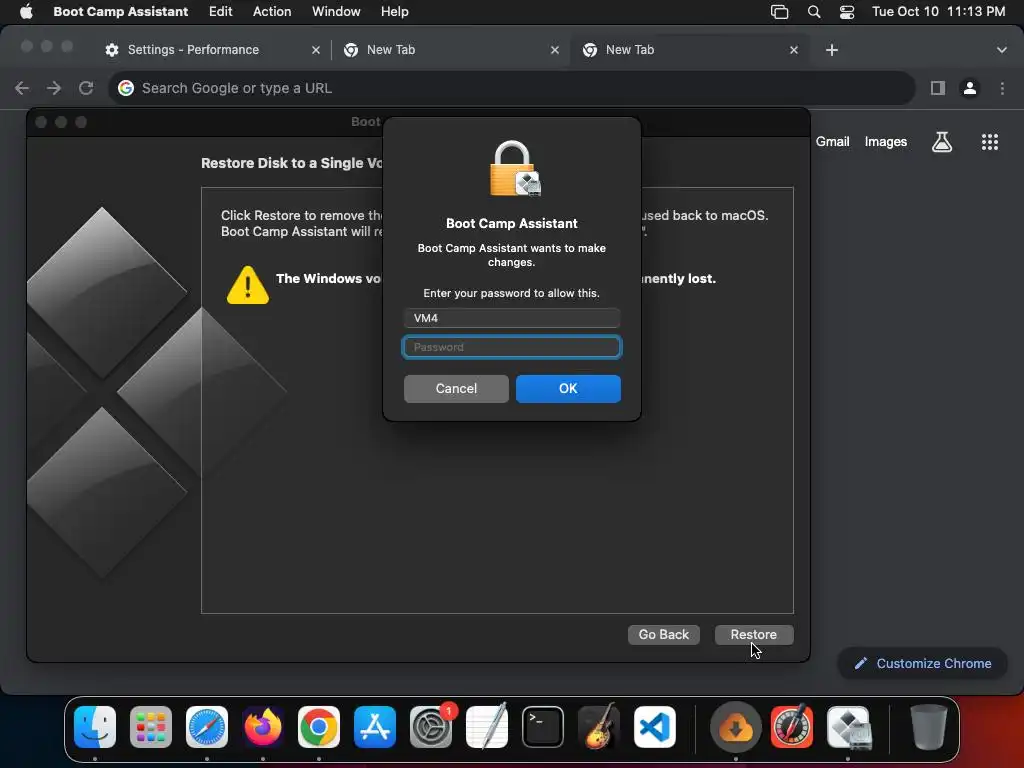Open the Help menu
This screenshot has width=1024, height=768.
(x=395, y=11)
